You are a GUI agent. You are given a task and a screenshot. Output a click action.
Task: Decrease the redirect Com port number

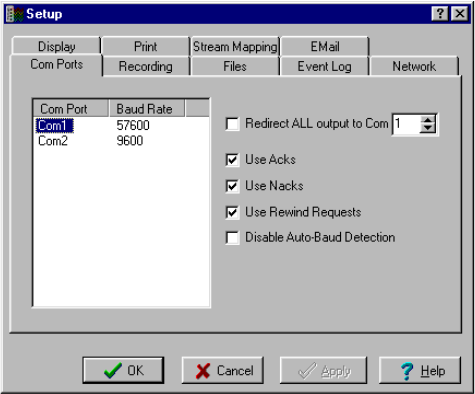[x=428, y=129]
